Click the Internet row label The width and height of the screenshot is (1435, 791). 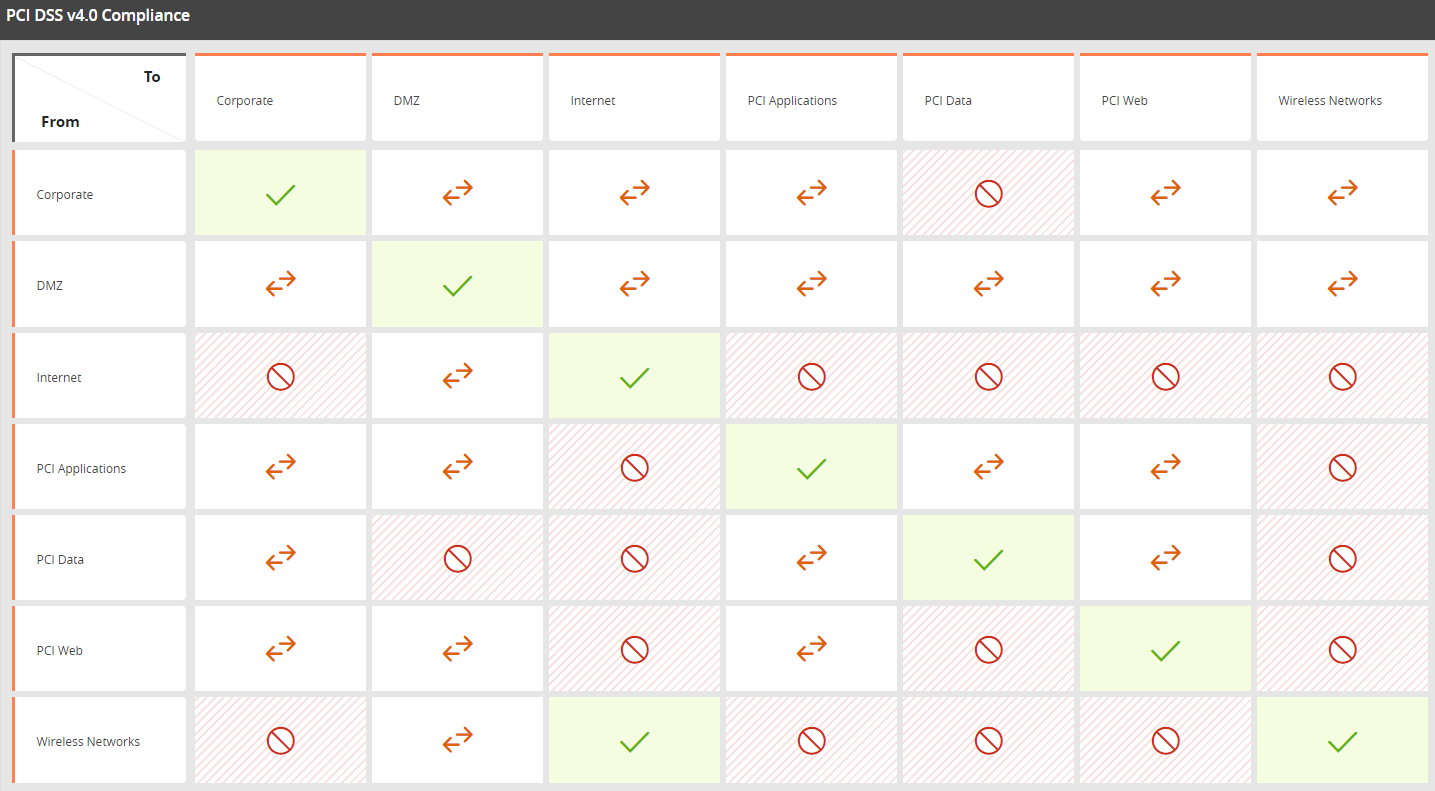tap(98, 375)
